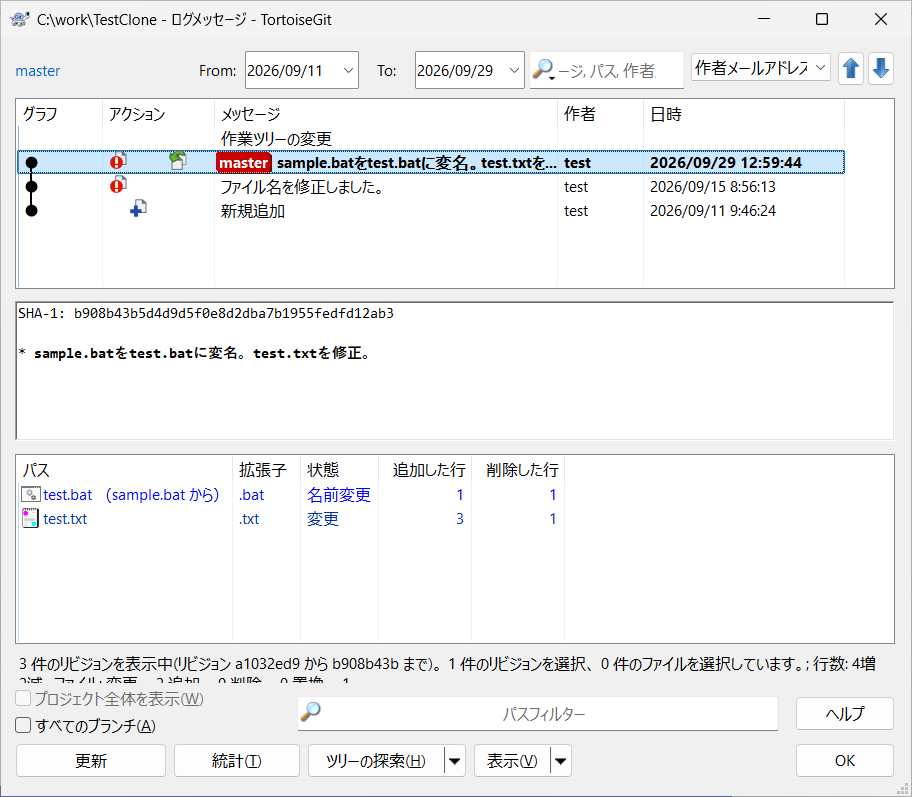Click the added-file plus icon for 新規追加
Image resolution: width=912 pixels, height=797 pixels.
point(138,208)
